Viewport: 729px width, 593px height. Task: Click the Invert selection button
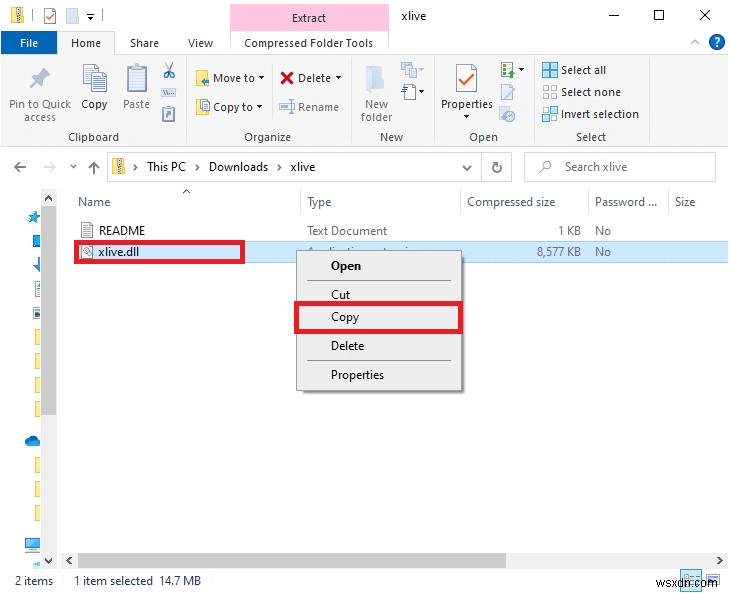[590, 114]
